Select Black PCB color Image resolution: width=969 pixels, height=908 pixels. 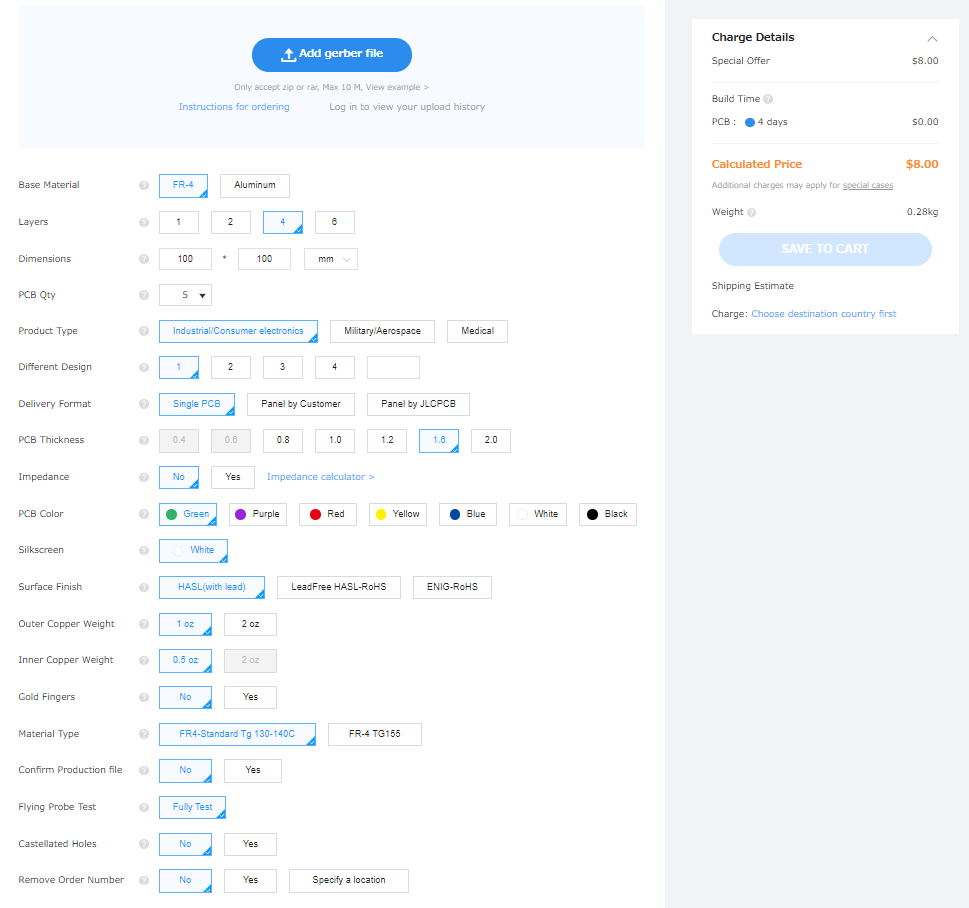tap(607, 514)
